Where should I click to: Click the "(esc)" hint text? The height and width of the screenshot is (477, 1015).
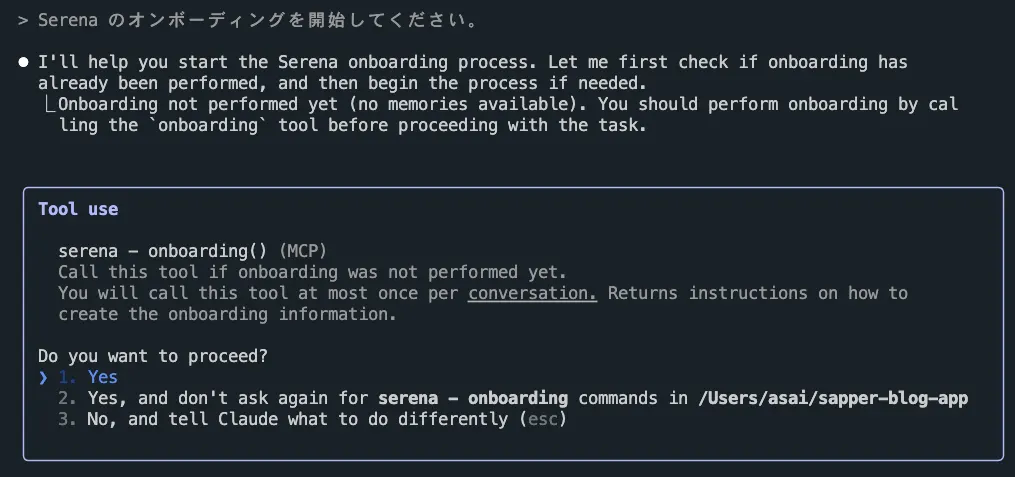click(x=542, y=419)
